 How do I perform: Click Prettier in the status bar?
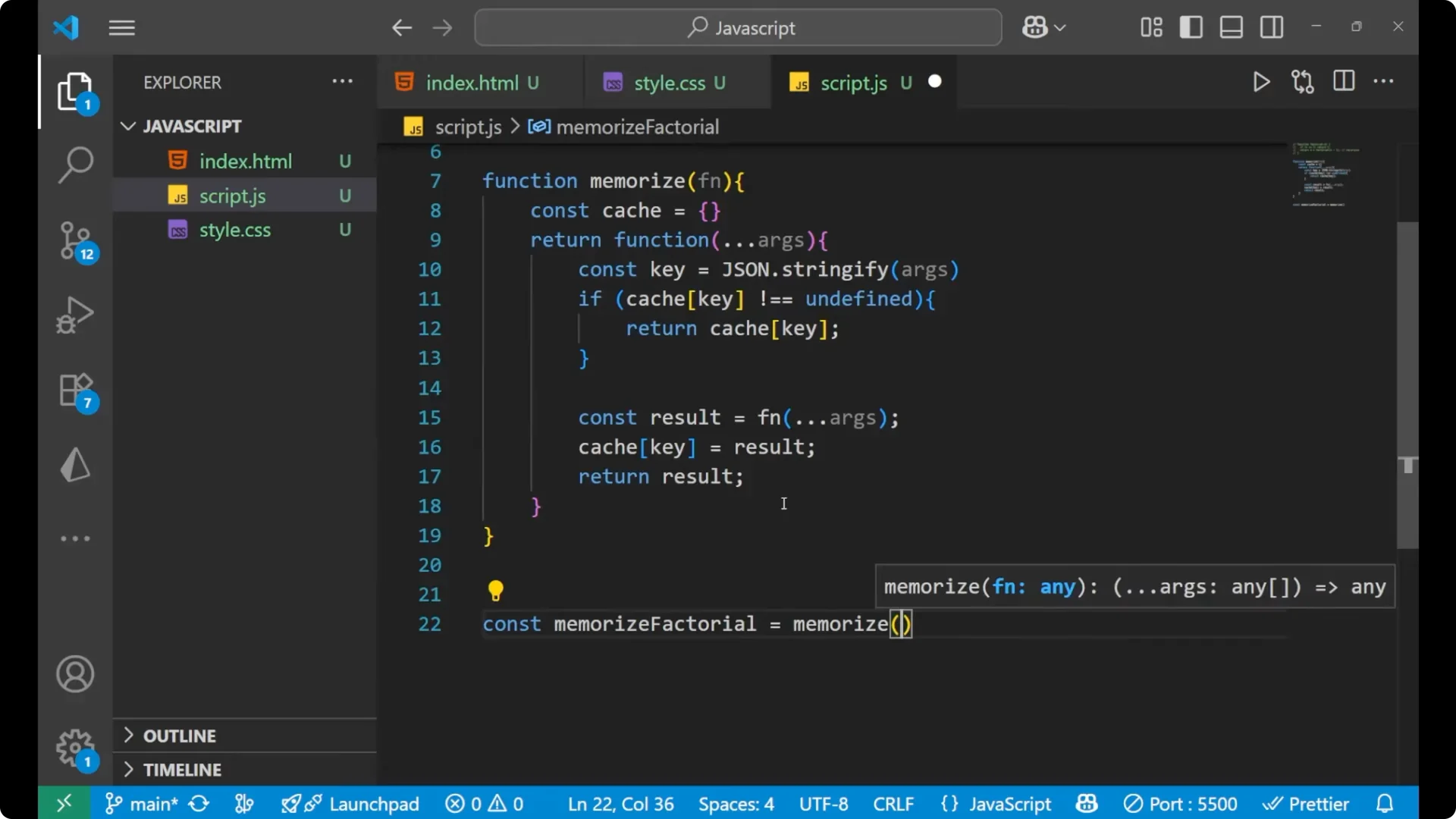[x=1307, y=803]
